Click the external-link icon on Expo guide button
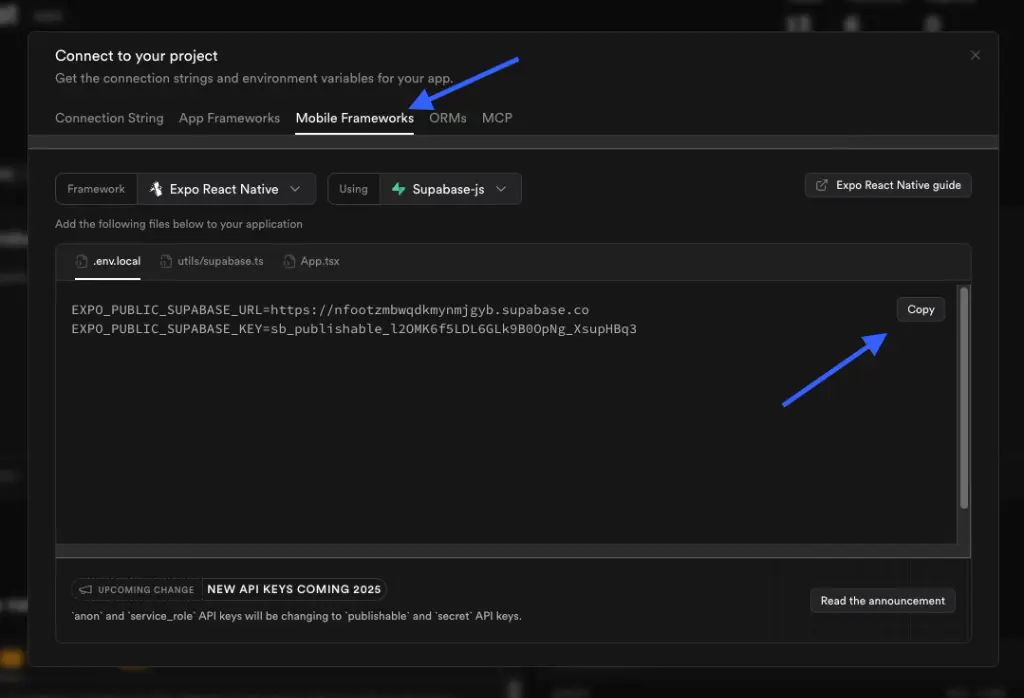 pos(823,185)
